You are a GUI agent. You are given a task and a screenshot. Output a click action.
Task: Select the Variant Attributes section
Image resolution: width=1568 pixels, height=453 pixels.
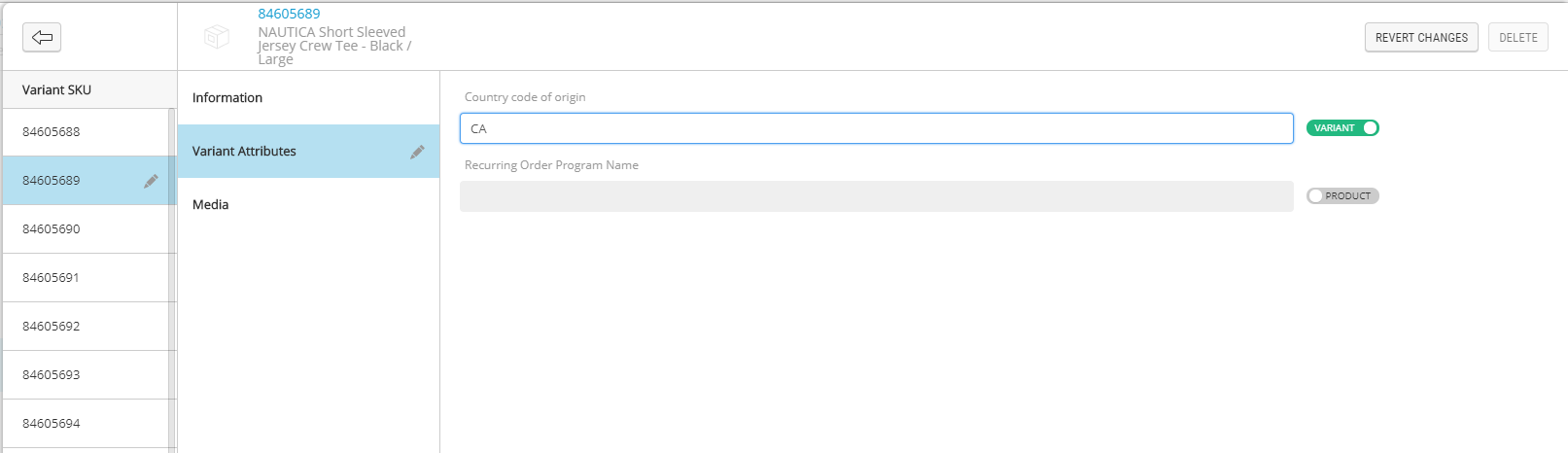(244, 152)
